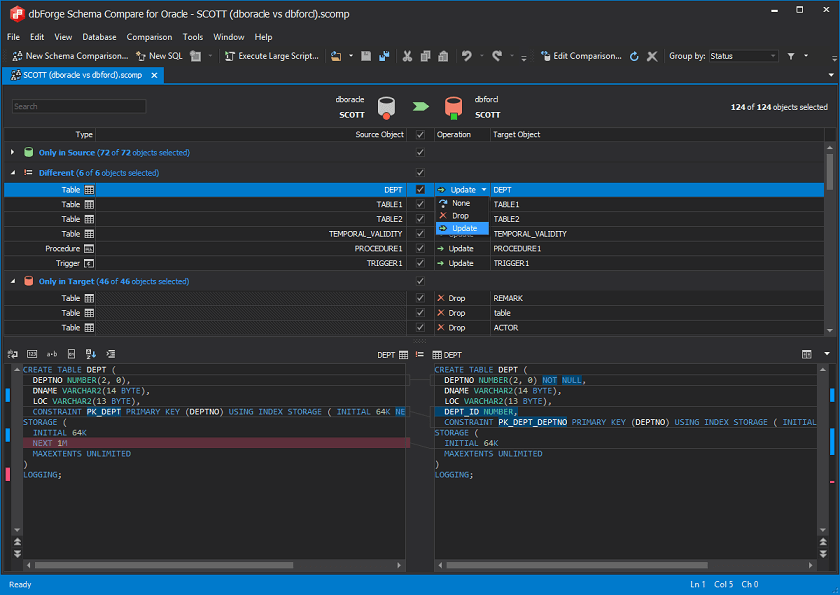Image resolution: width=840 pixels, height=595 pixels.
Task: Click the Copy icon in the toolbar
Action: [425, 56]
